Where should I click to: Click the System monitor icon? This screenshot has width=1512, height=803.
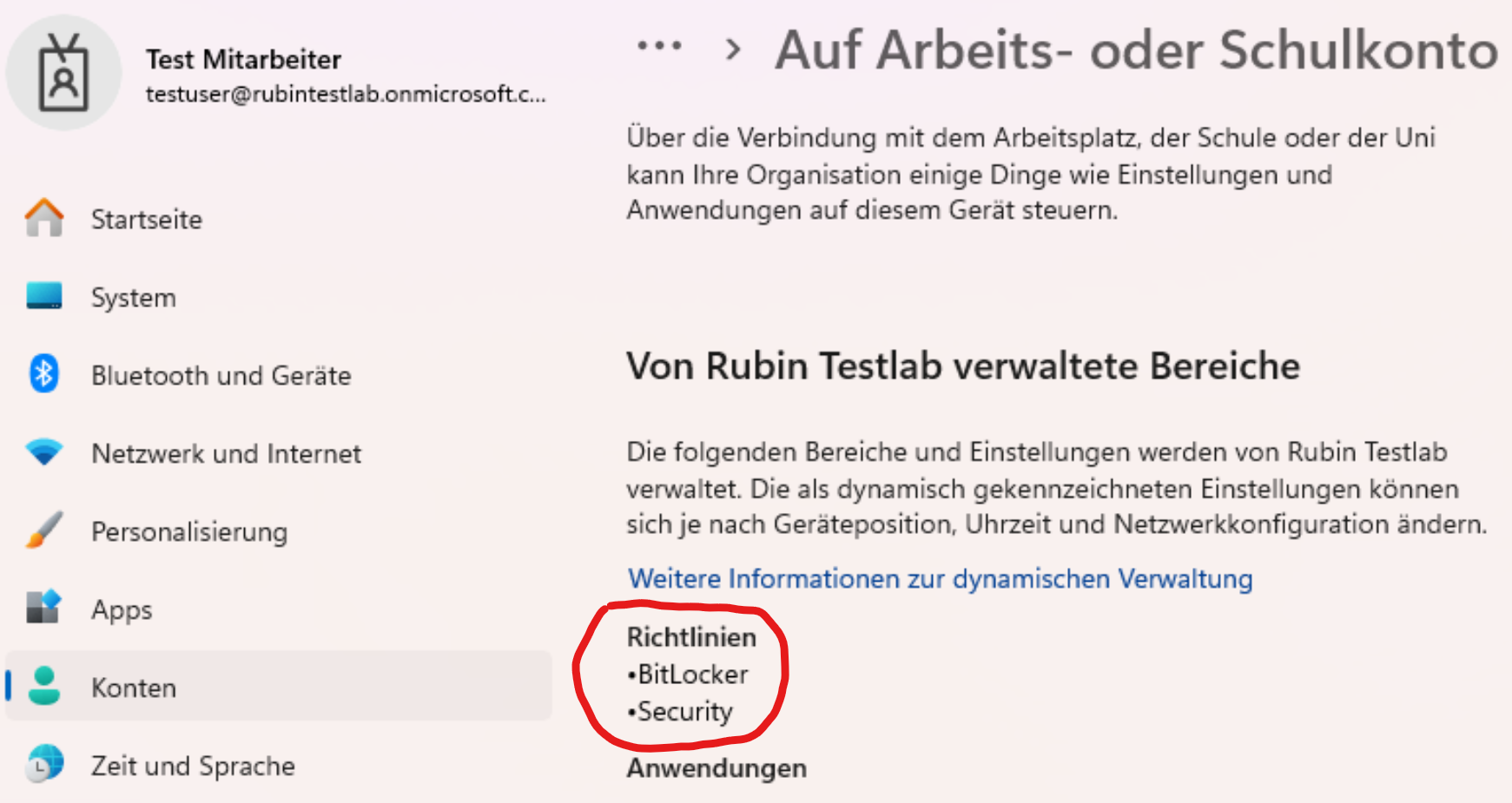pos(44,296)
